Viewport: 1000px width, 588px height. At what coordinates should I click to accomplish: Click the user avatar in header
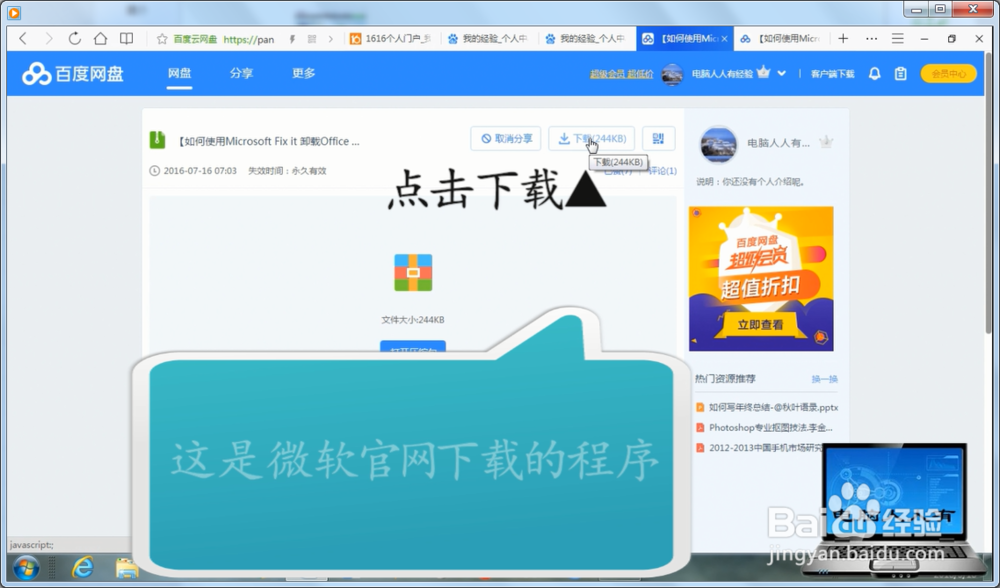pyautogui.click(x=672, y=74)
